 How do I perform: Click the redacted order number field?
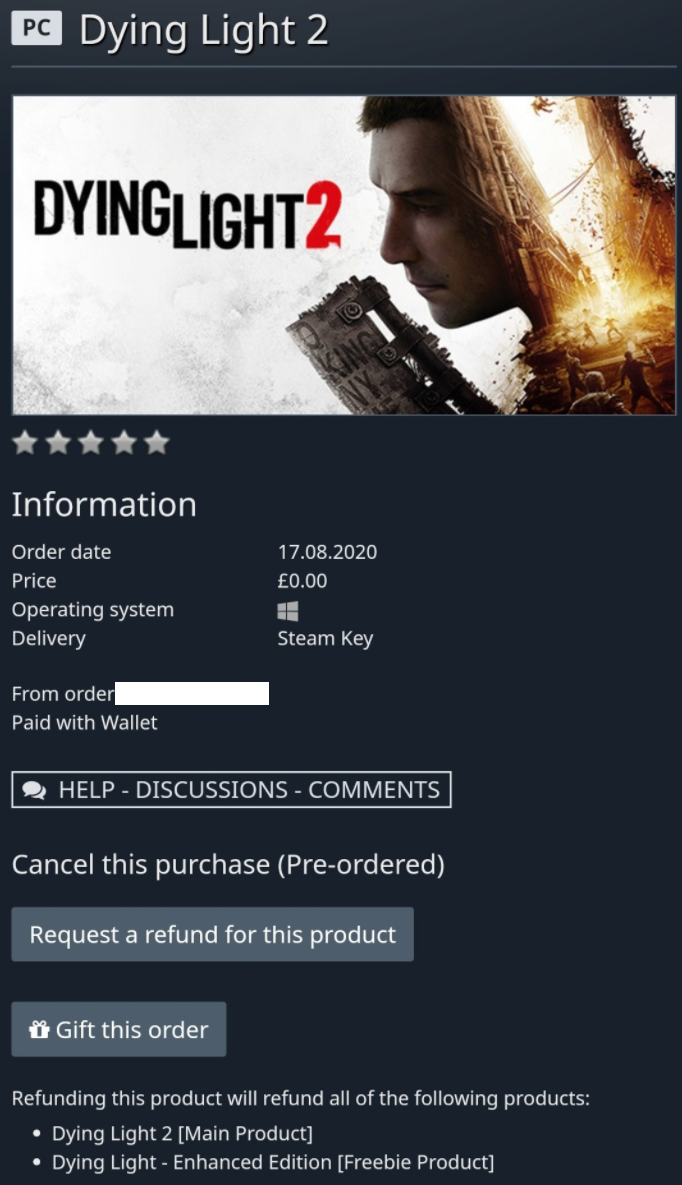[192, 693]
